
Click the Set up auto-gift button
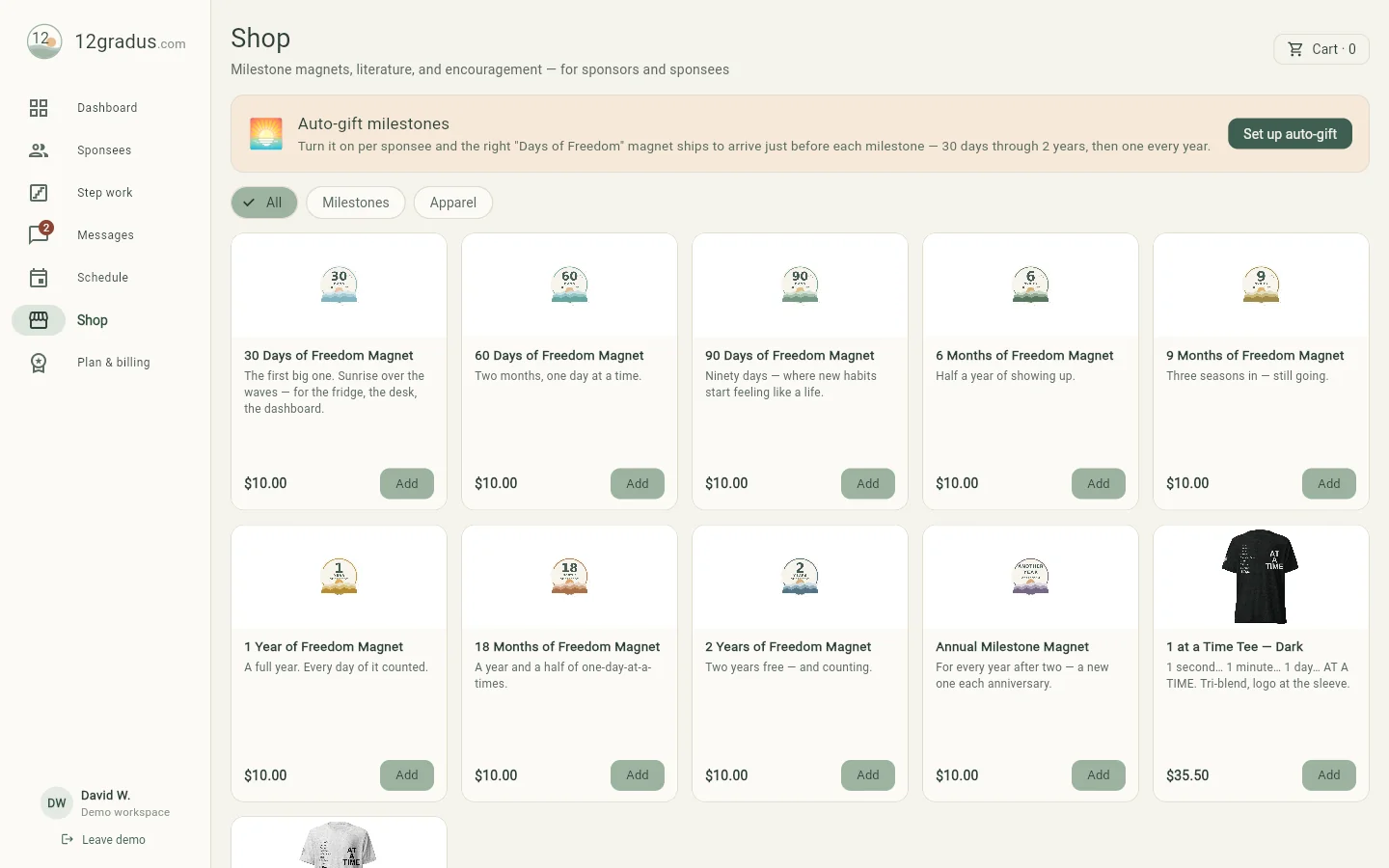pyautogui.click(x=1290, y=134)
